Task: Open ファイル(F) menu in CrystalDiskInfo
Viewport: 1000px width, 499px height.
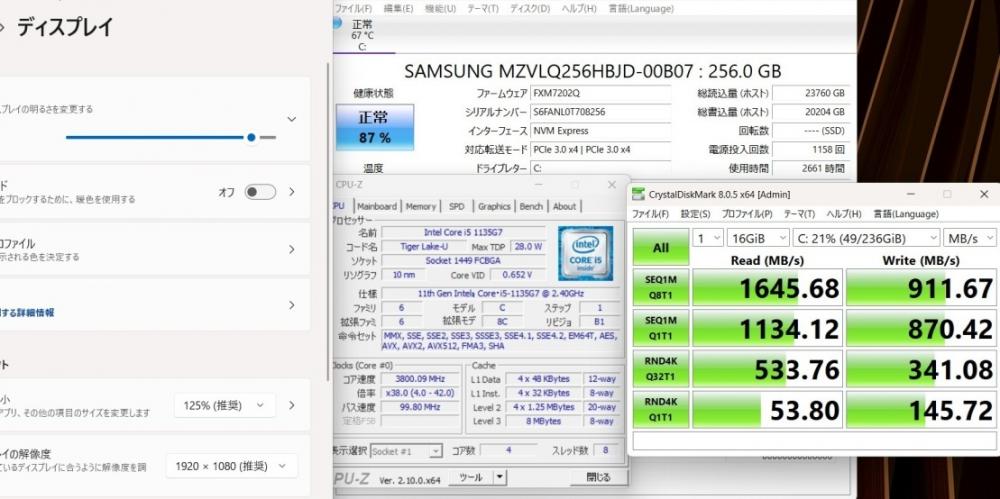Action: pyautogui.click(x=353, y=9)
